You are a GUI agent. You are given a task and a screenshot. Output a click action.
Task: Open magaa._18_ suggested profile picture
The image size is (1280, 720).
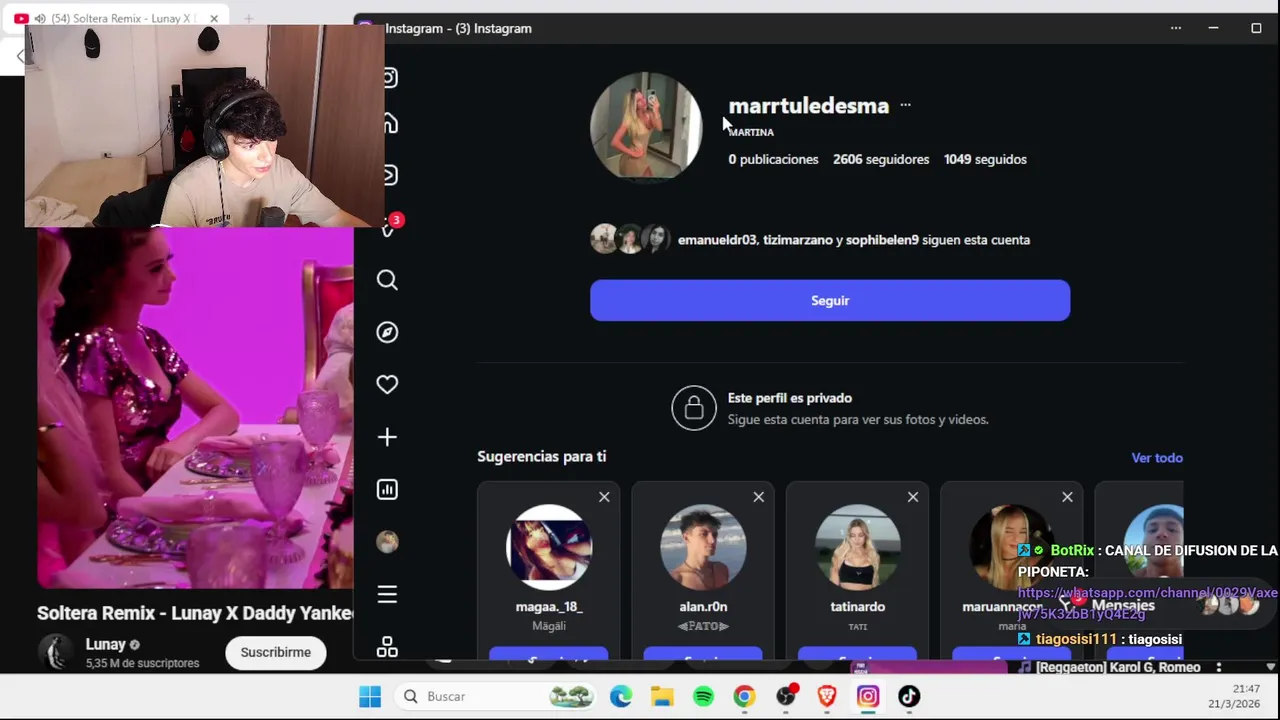pyautogui.click(x=549, y=546)
